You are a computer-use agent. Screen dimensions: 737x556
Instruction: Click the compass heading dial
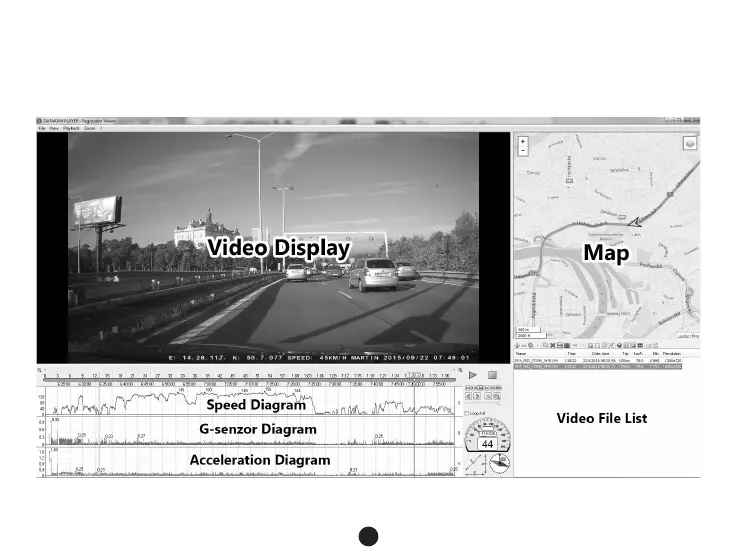pyautogui.click(x=500, y=463)
